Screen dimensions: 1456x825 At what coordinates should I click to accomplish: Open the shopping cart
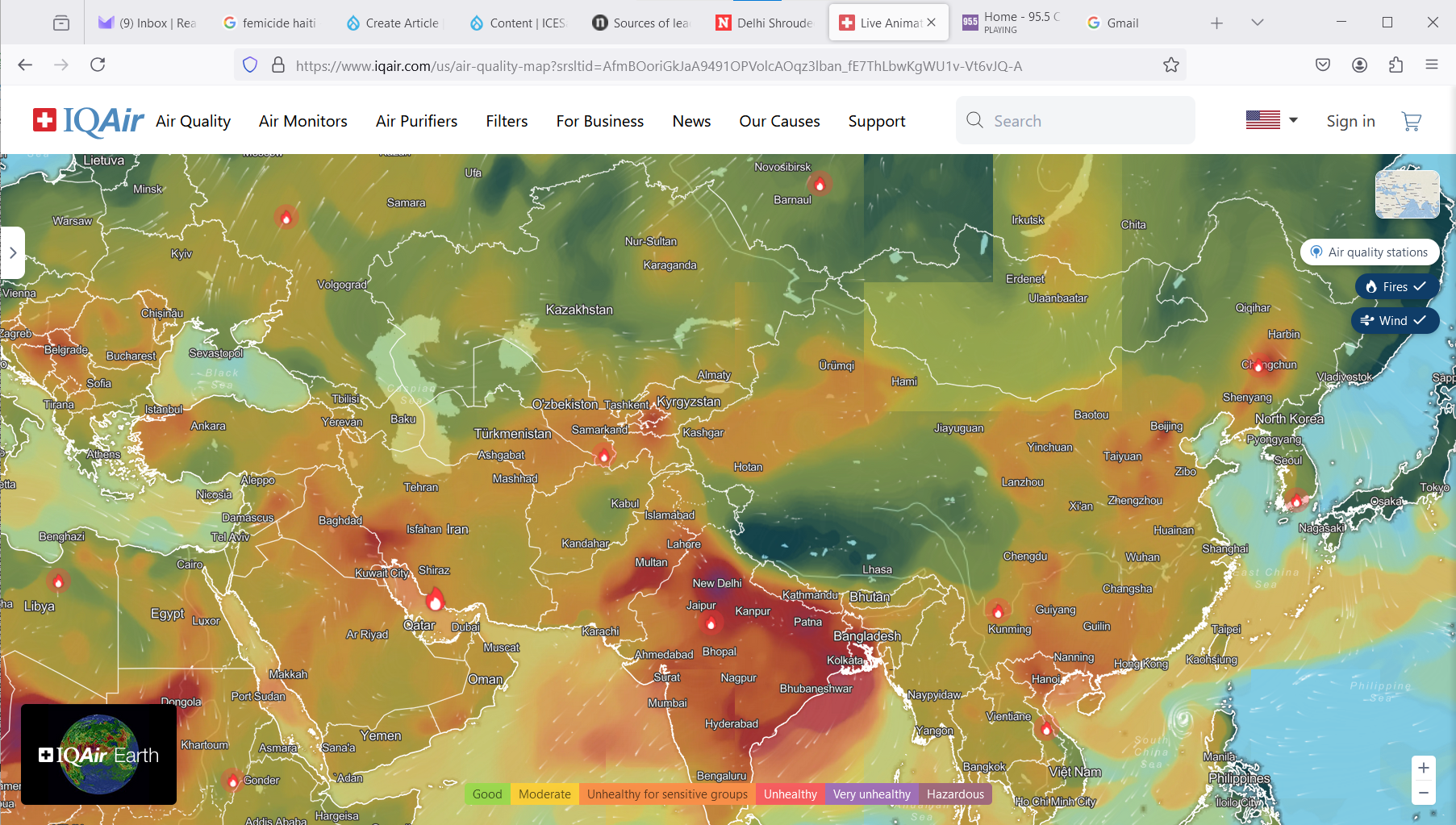tap(1411, 121)
